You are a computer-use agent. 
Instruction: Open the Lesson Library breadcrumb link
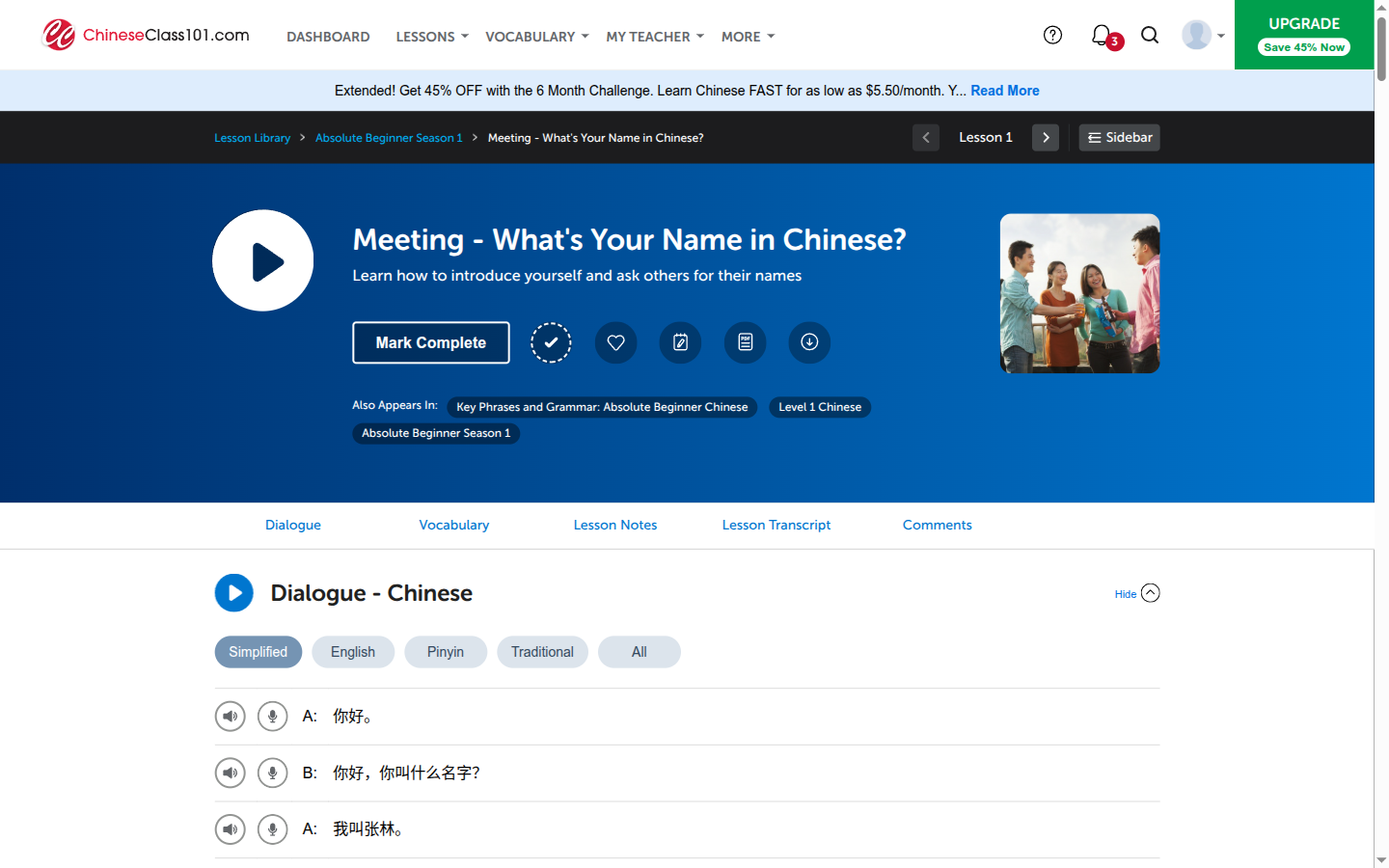(252, 138)
